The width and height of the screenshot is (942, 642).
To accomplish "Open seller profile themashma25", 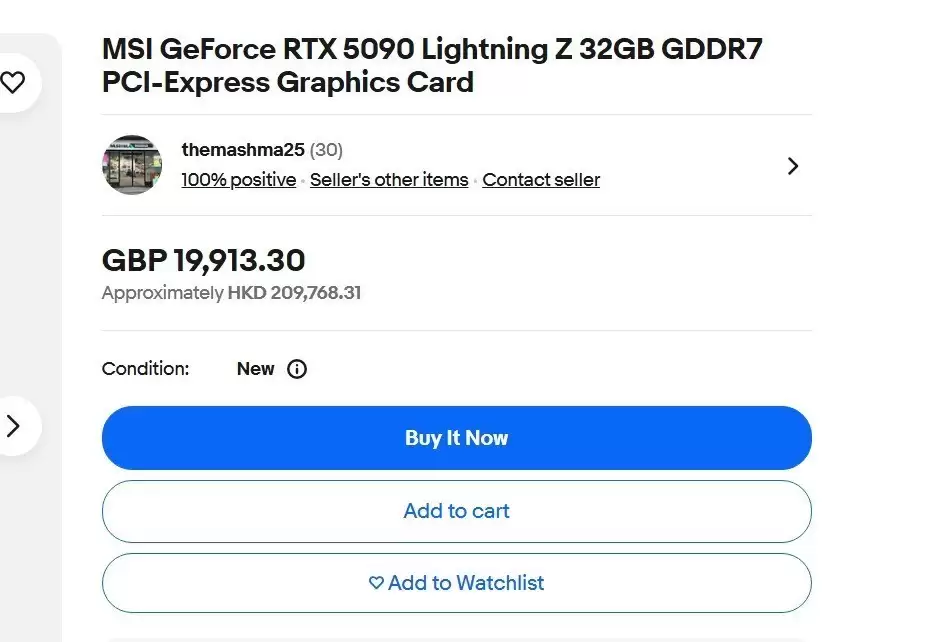I will (243, 149).
